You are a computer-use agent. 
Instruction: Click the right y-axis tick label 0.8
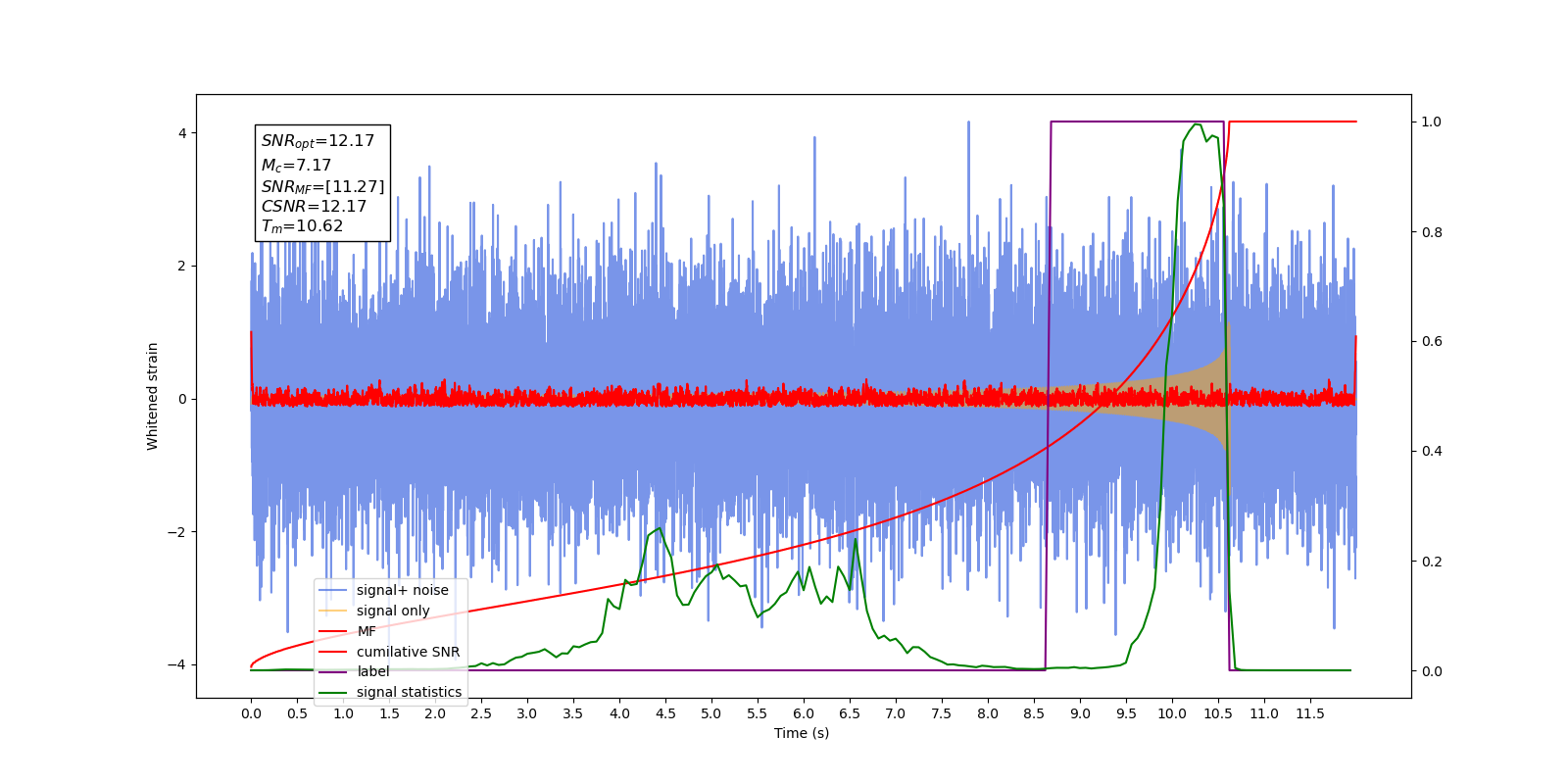(x=1432, y=232)
